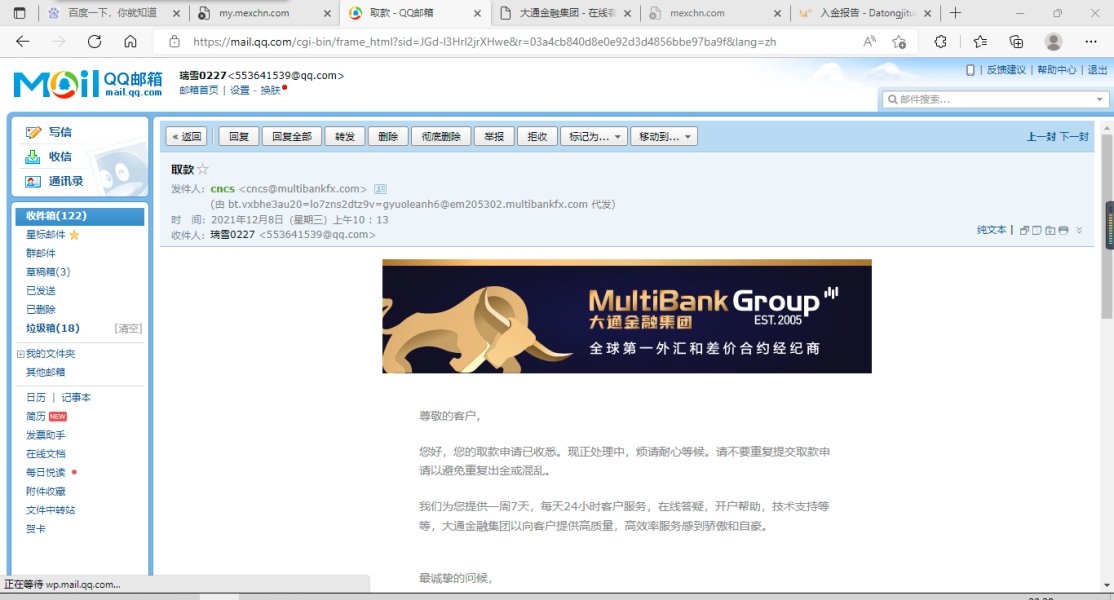Image resolution: width=1114 pixels, height=600 pixels.
Task: Click 举报 to report email
Action: click(494, 136)
